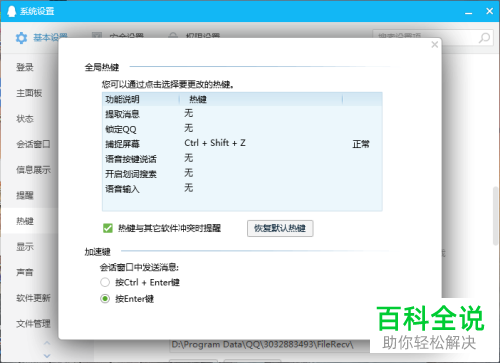Select 开启划词搜索 hotkey row

[242, 174]
